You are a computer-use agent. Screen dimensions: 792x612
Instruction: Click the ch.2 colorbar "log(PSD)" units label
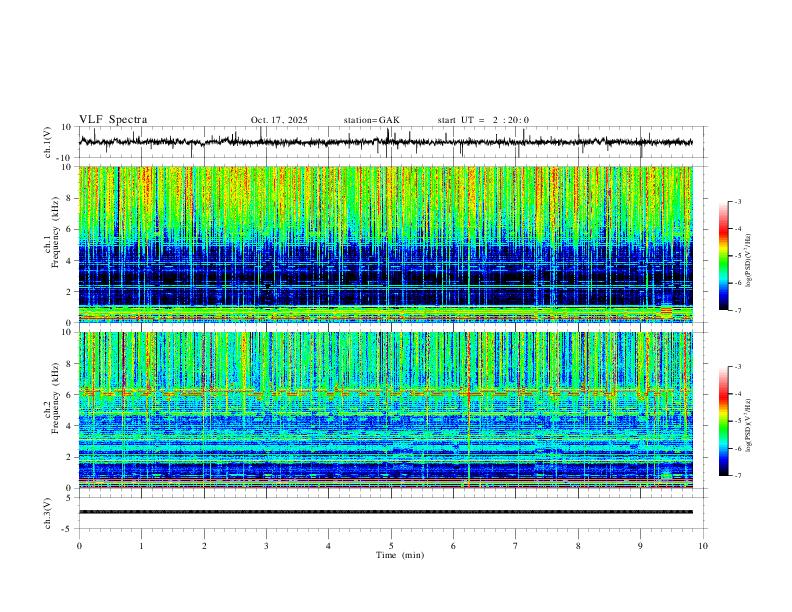click(749, 425)
